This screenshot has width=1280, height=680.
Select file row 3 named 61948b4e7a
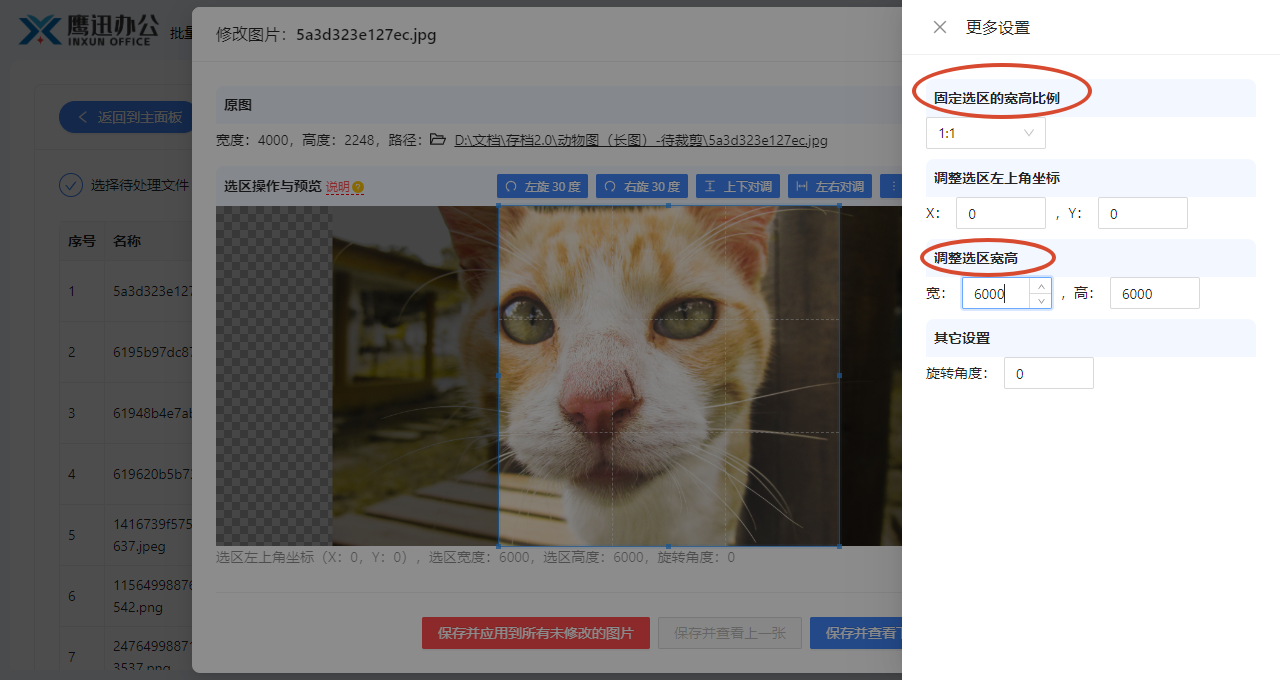tap(125, 413)
